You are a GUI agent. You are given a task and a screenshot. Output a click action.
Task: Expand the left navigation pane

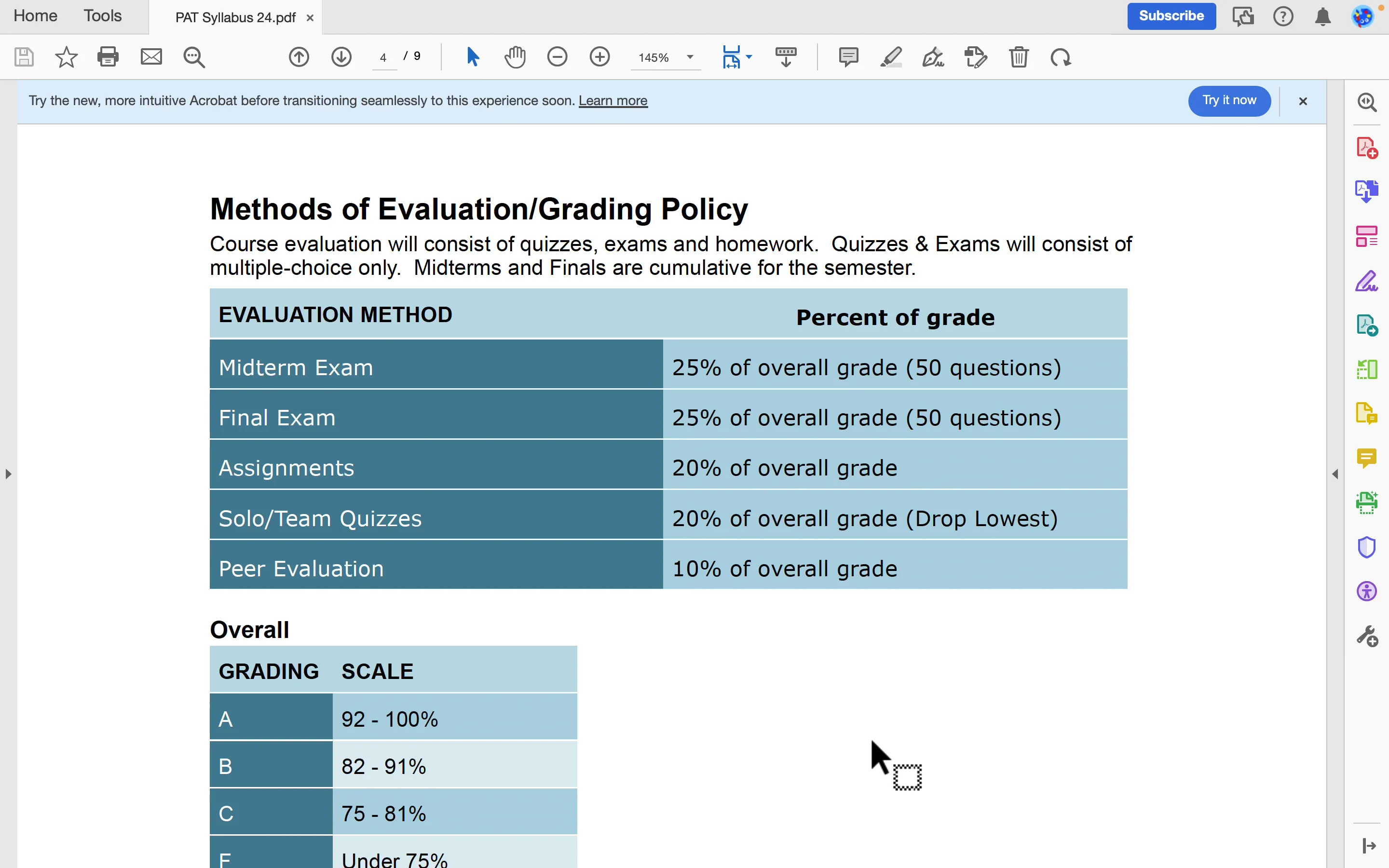click(x=8, y=474)
